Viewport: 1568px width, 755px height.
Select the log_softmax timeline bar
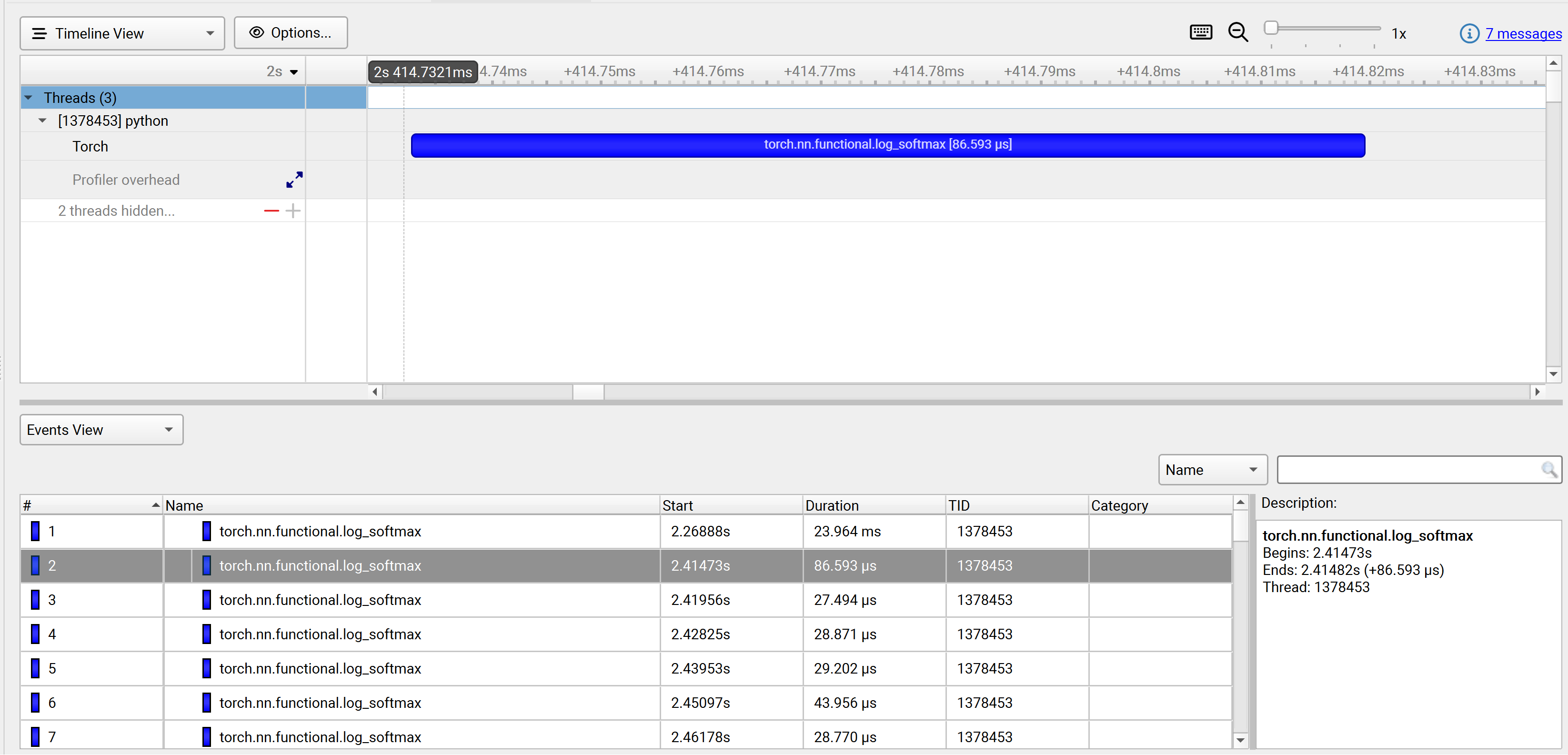pyautogui.click(x=887, y=145)
